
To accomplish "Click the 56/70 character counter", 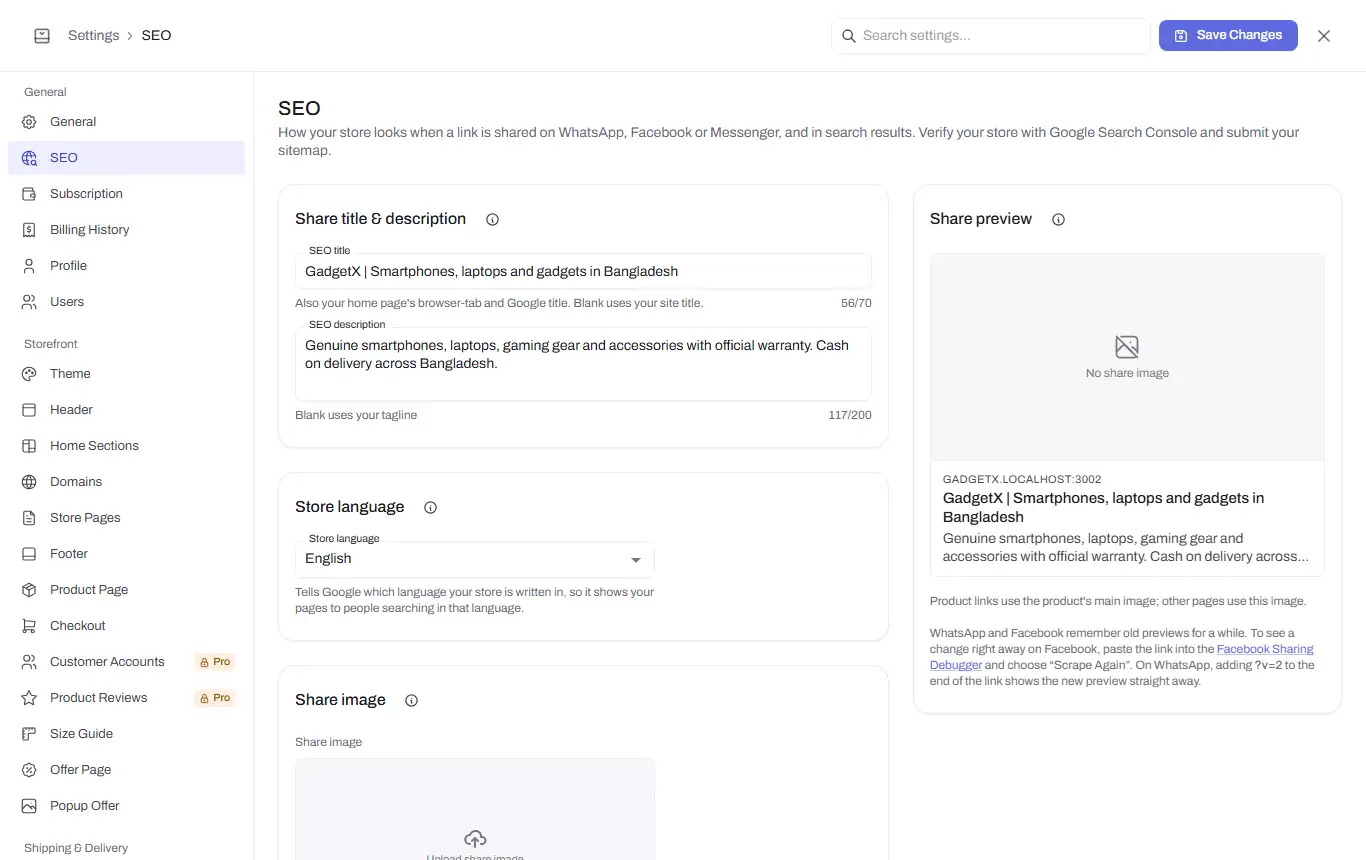I will point(856,303).
